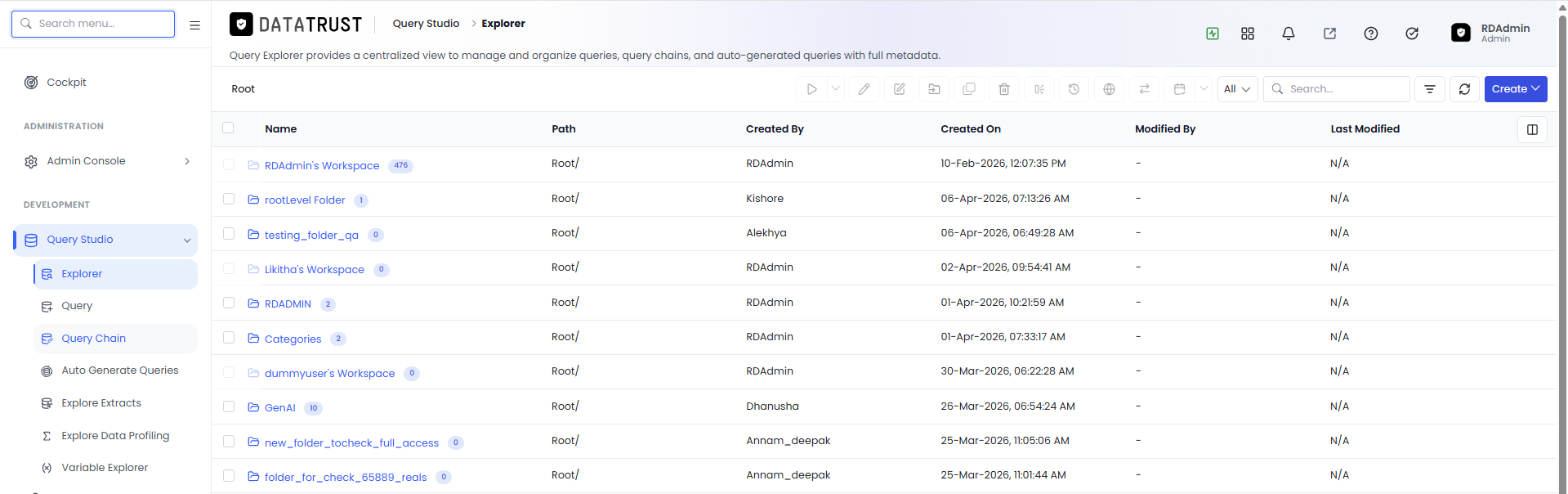Check the new_folder_tocheck_full_access row checkbox
1568x494 pixels.
click(229, 442)
